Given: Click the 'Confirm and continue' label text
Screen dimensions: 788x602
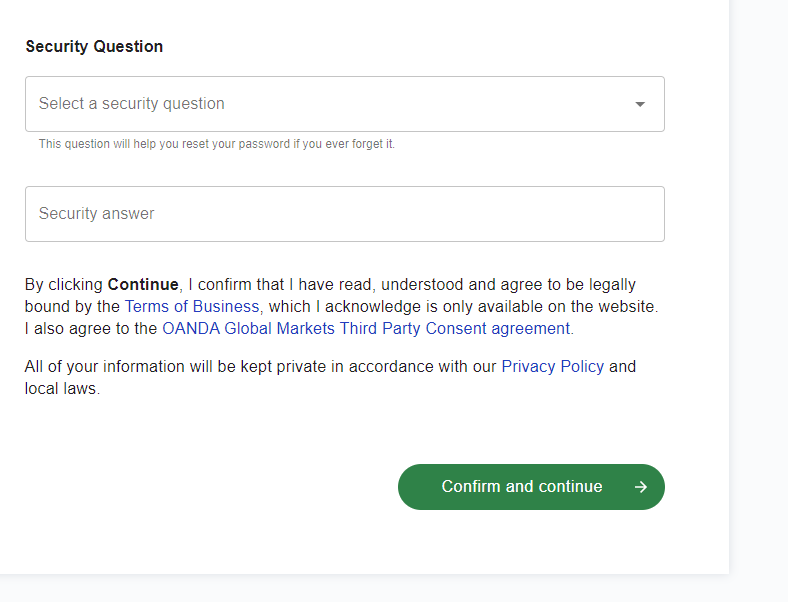Looking at the screenshot, I should click(522, 486).
